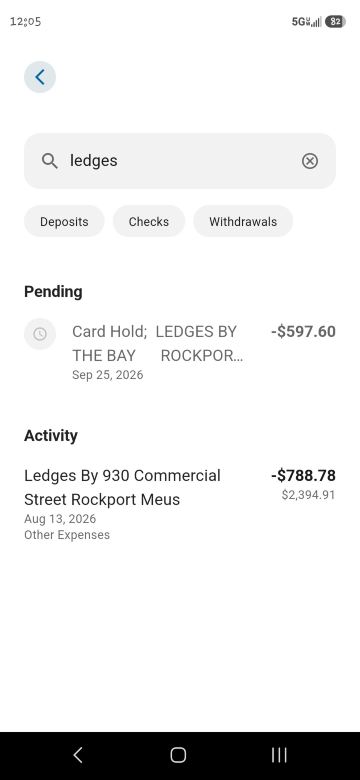Tap the Android home button
360x780 pixels.
click(178, 755)
